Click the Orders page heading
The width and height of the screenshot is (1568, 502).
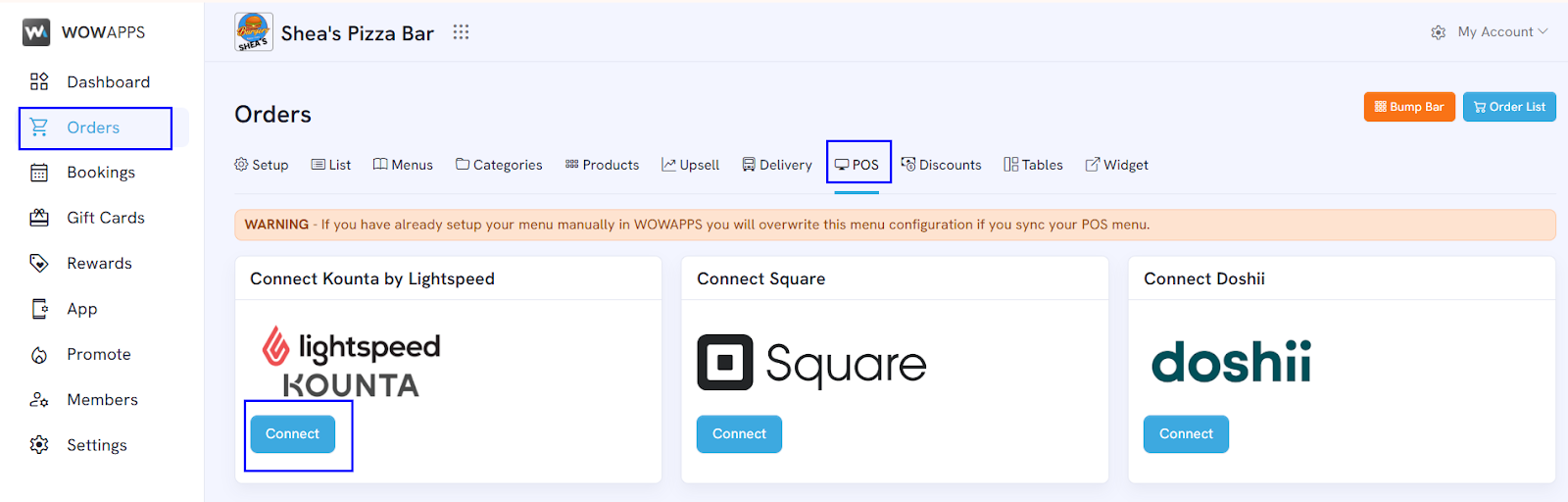click(273, 115)
